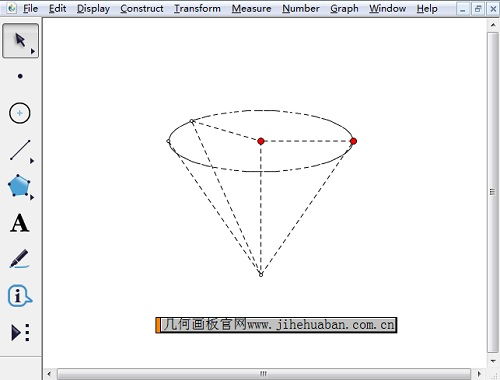
Task: Select the red center point of ellipse
Action: [x=261, y=141]
